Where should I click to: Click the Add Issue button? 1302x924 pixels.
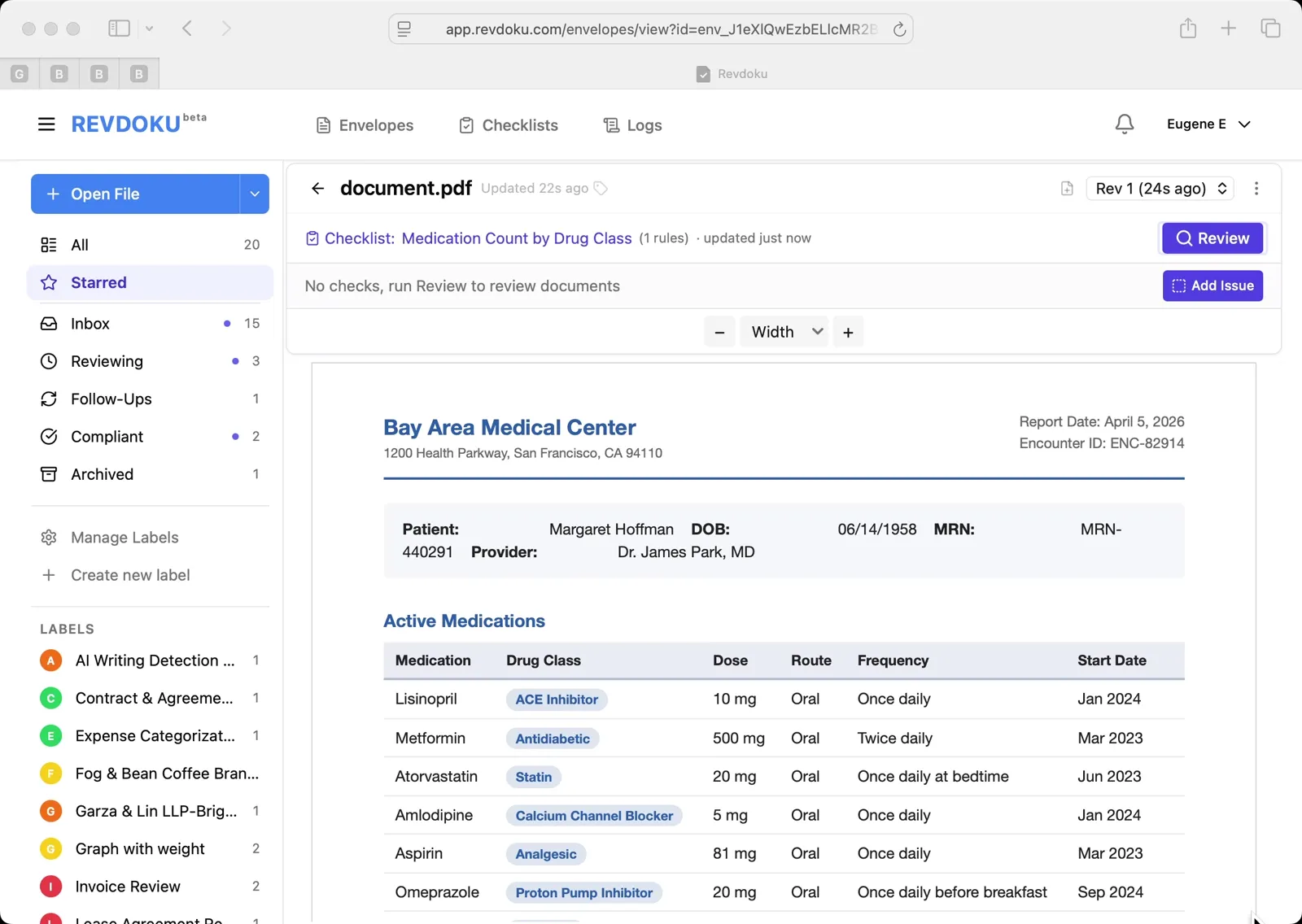point(1212,285)
